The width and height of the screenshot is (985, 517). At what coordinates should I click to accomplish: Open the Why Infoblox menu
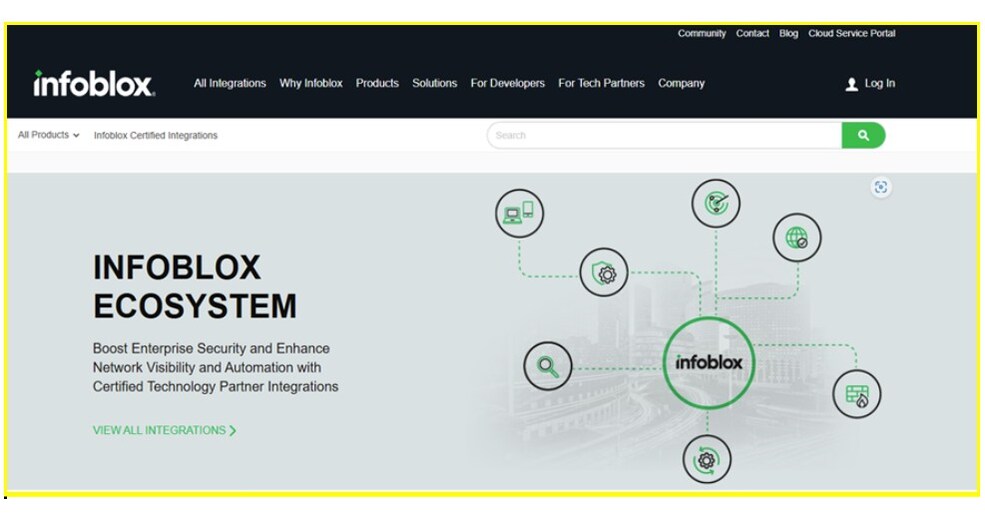click(311, 83)
